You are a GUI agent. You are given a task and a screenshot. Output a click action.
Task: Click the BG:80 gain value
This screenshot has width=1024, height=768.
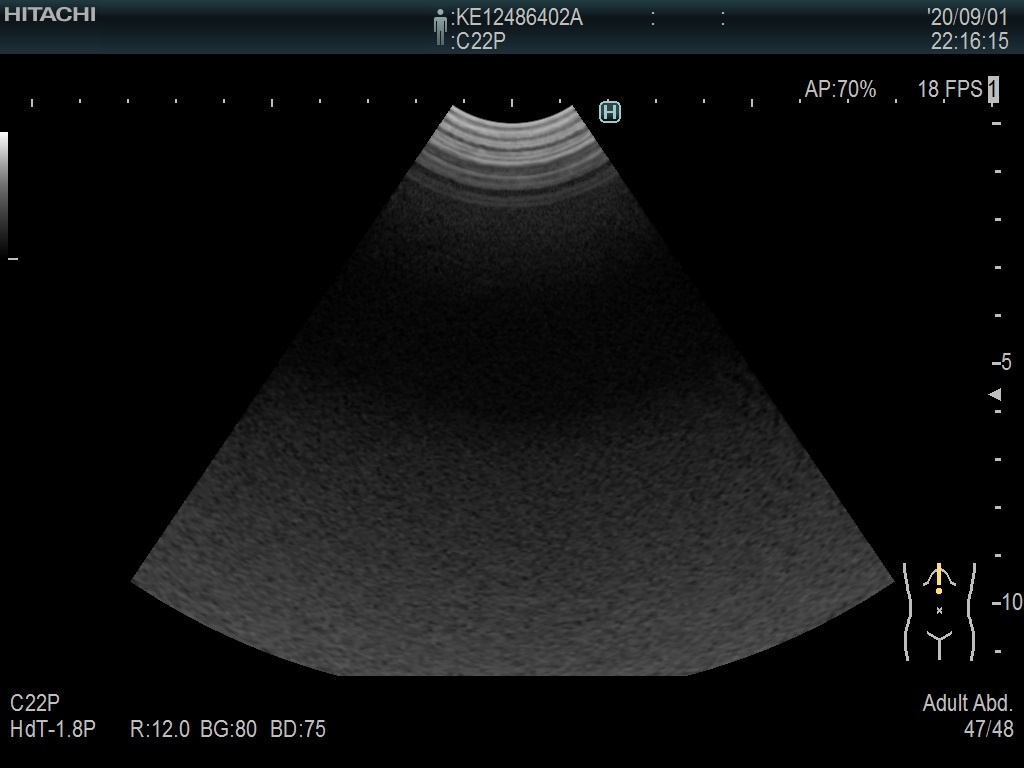coord(229,730)
